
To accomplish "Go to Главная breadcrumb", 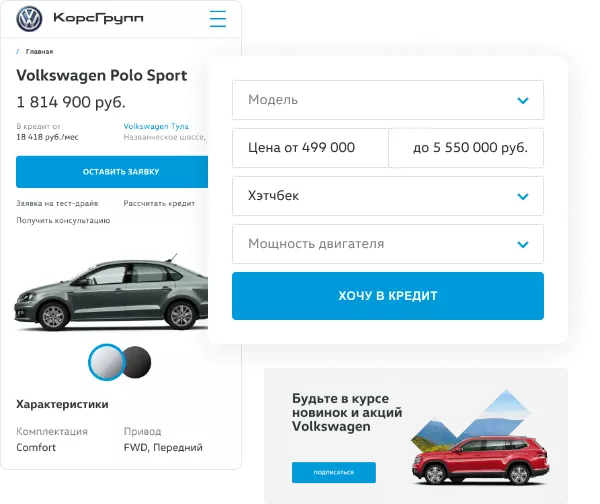I will tap(39, 52).
